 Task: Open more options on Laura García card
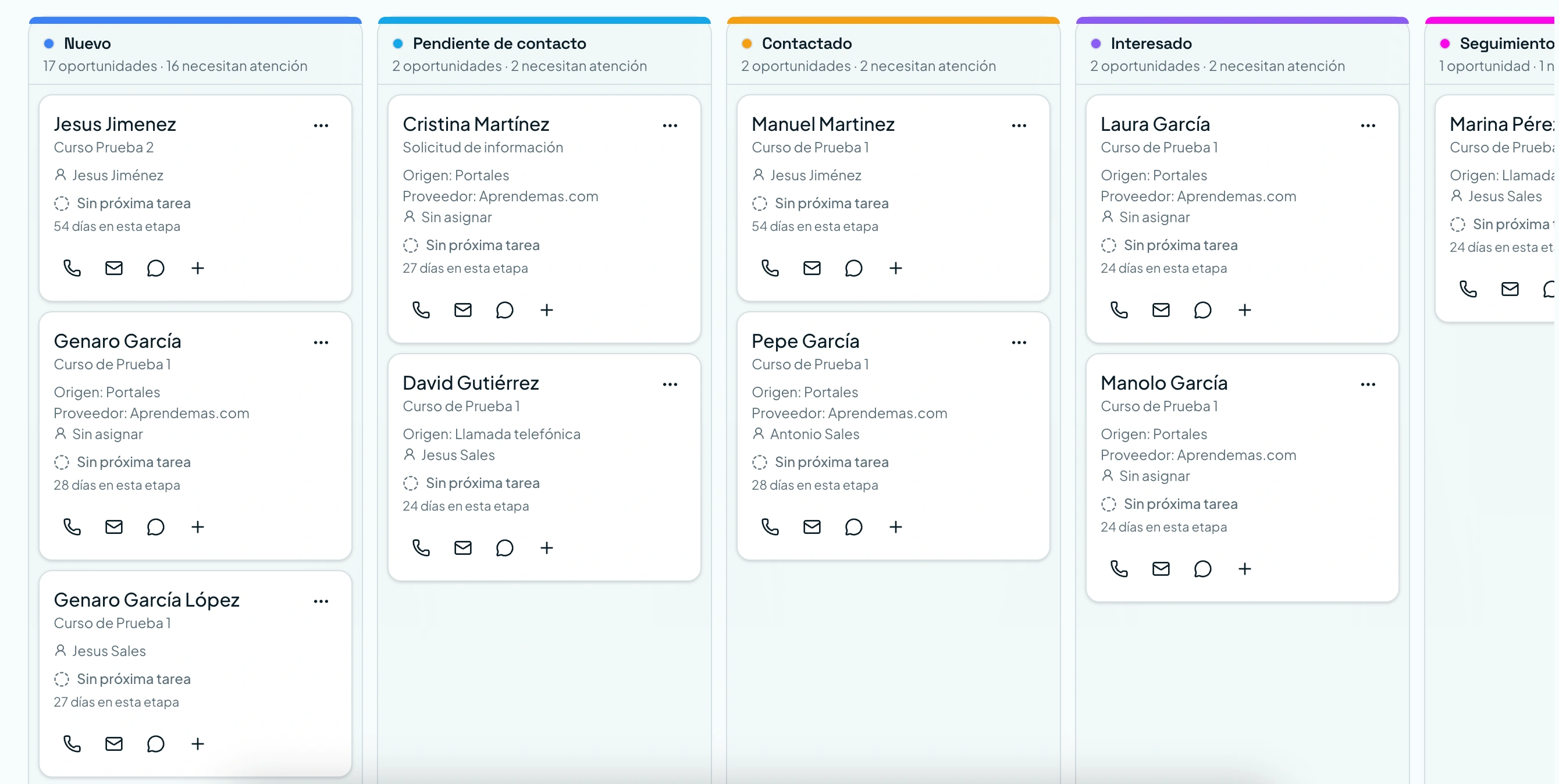tap(1368, 125)
